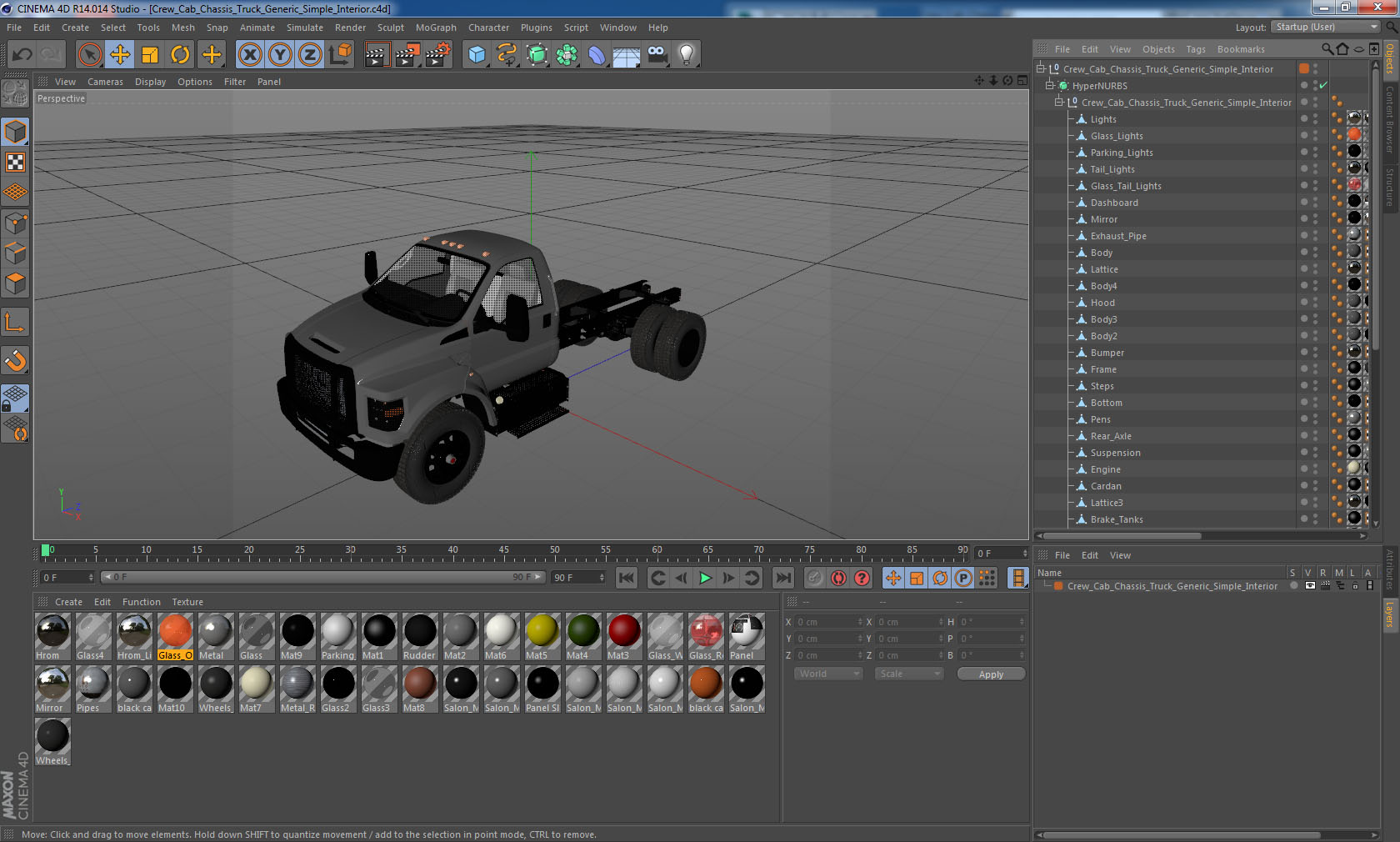1400x842 pixels.
Task: Select the Rotate tool
Action: [180, 55]
